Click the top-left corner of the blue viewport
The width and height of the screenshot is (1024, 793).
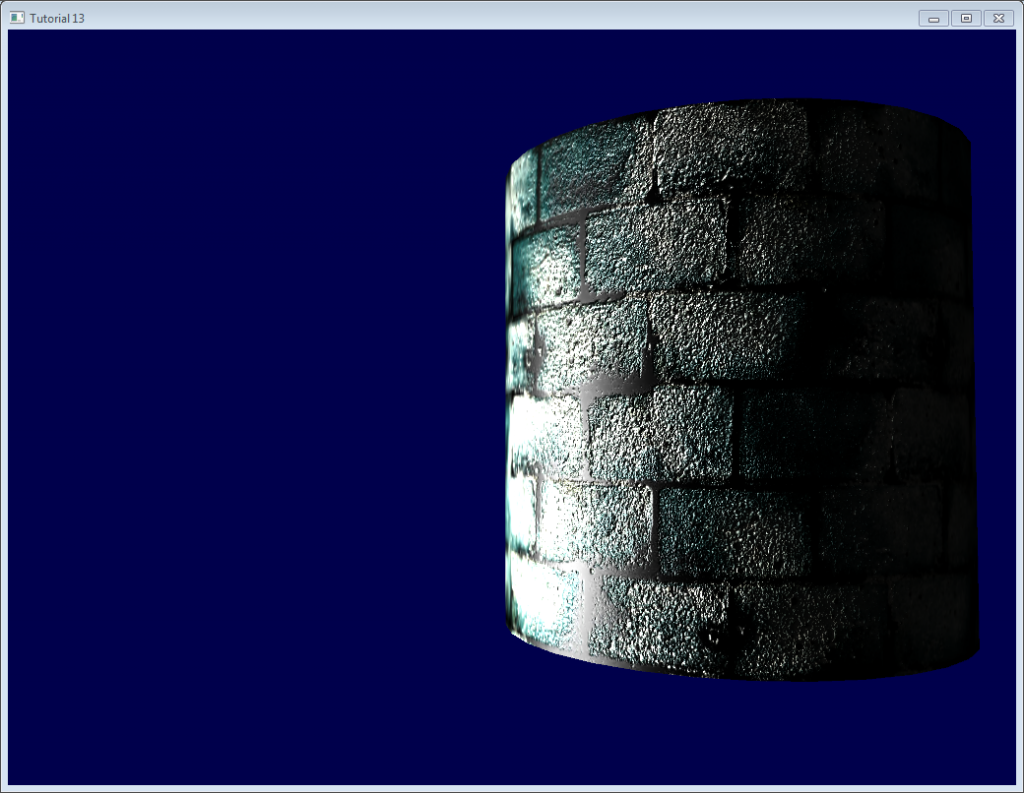(x=12, y=33)
